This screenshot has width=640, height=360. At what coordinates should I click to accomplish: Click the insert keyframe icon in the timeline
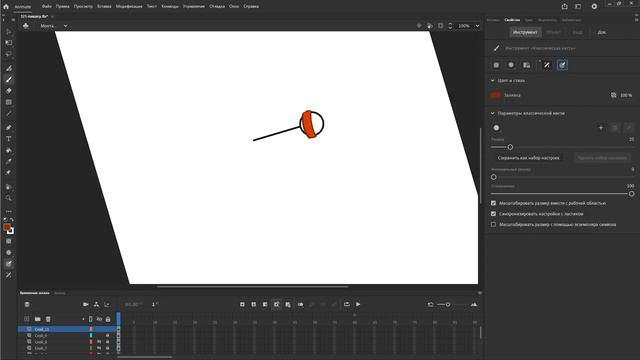pos(242,304)
